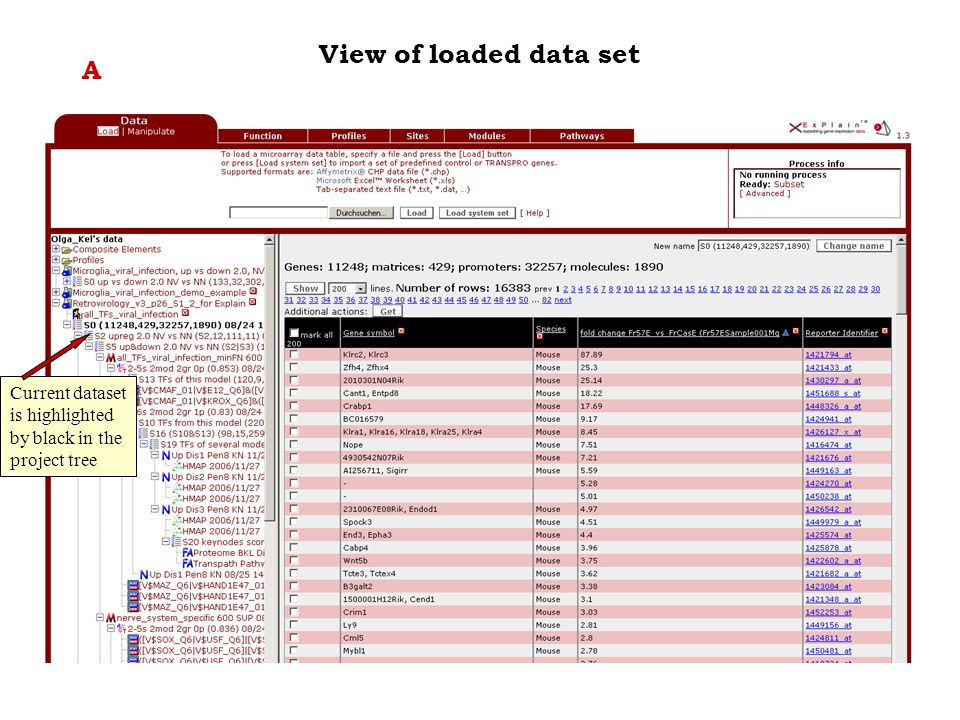Click the folder icon beside Composite Elements

tap(67, 250)
